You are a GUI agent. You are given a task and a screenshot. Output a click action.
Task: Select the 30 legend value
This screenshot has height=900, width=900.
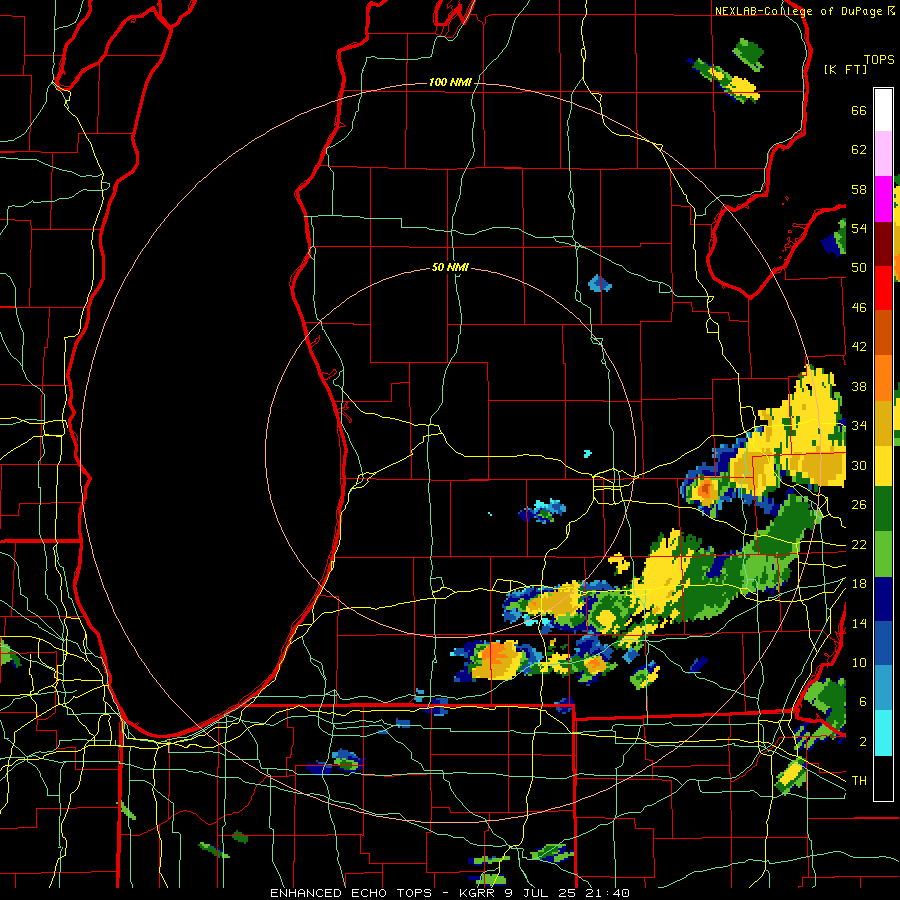coord(859,465)
